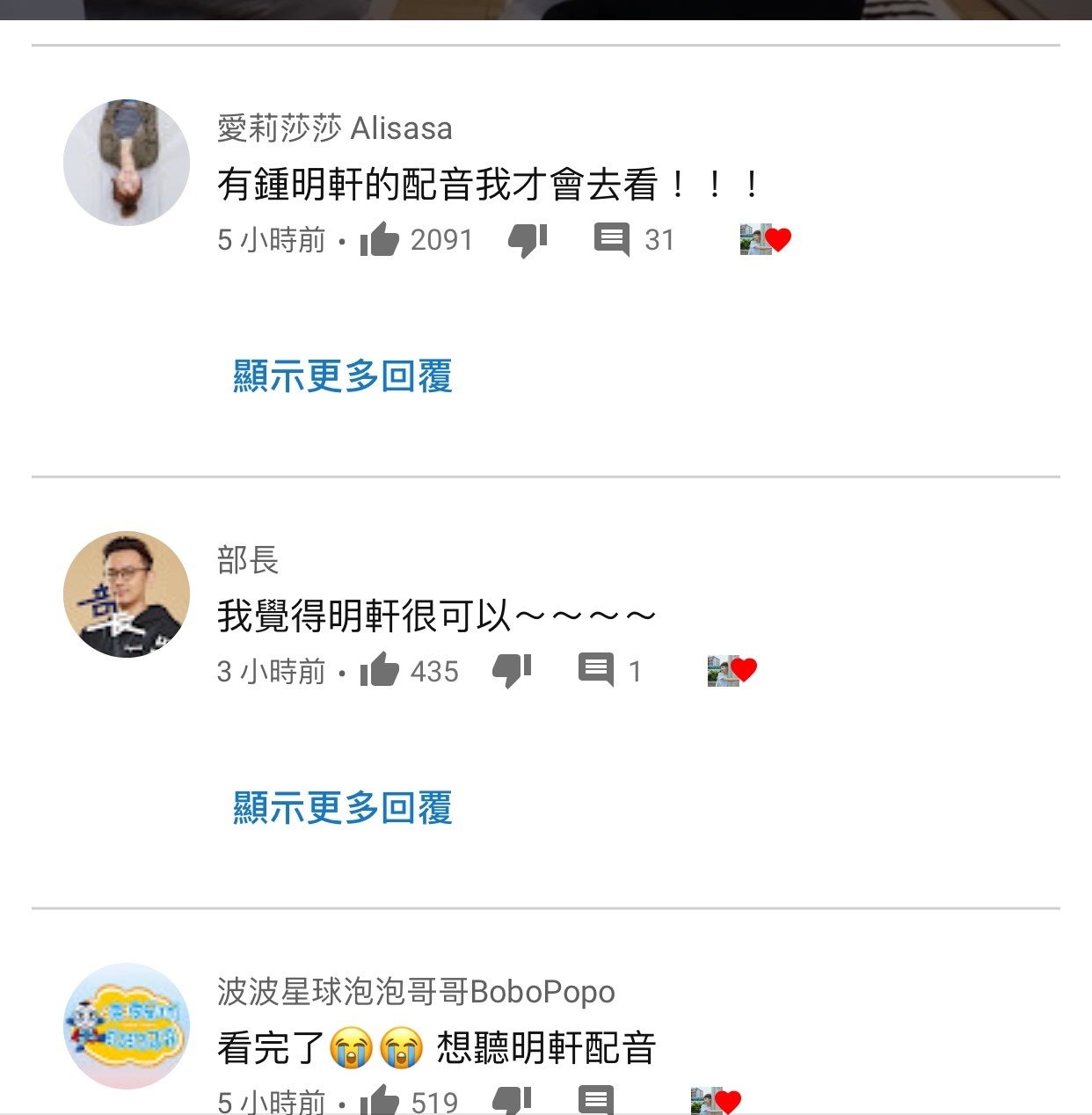Open 波波星球泡泡哥哥BoboPopo avatar
The image size is (1092, 1115).
pos(127,1026)
